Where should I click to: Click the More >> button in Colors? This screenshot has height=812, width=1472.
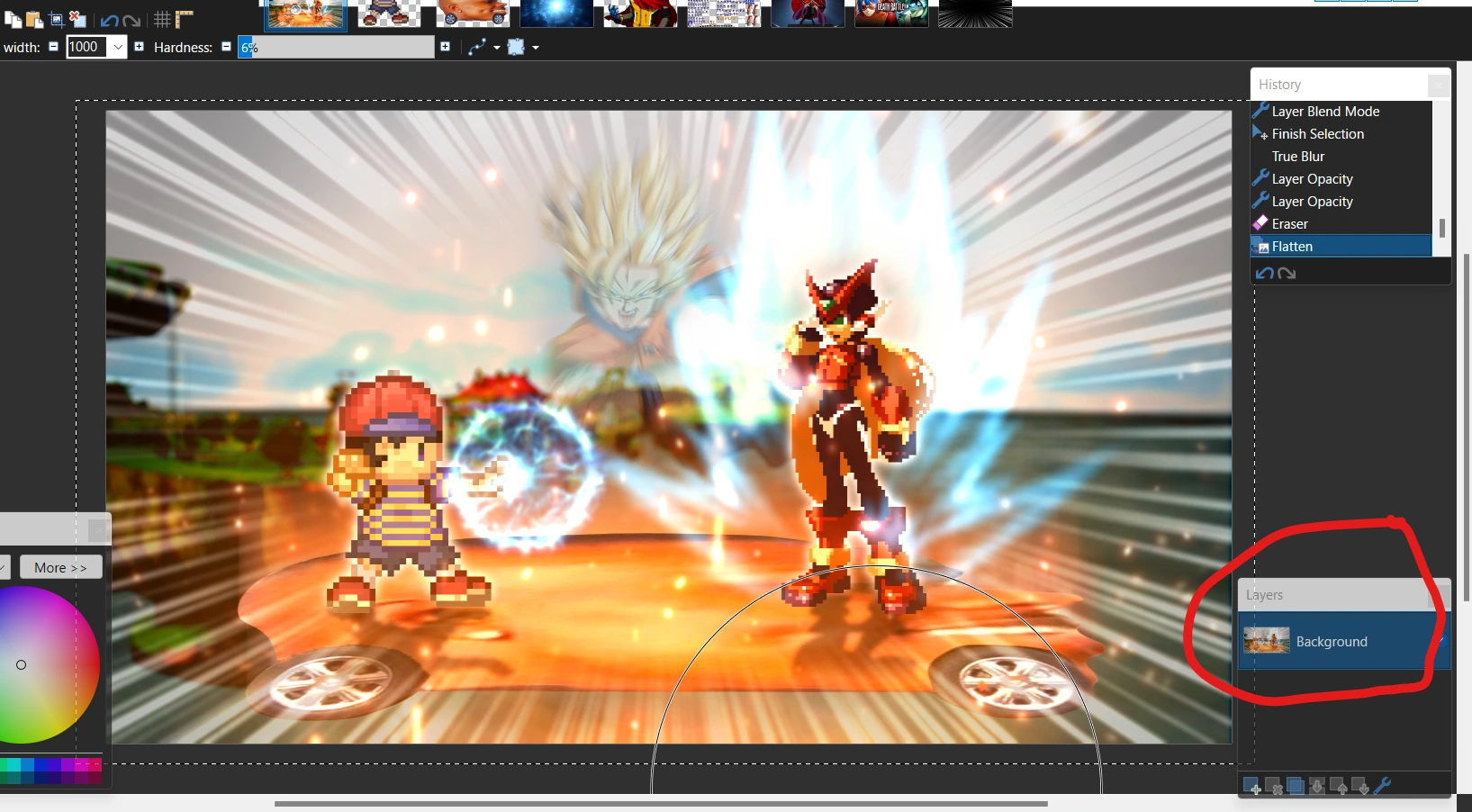60,568
